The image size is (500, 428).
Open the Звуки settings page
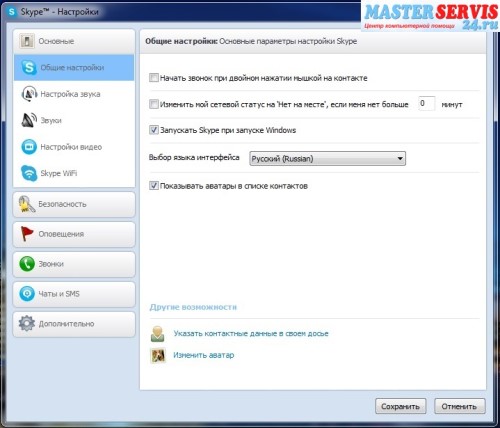[x=74, y=120]
